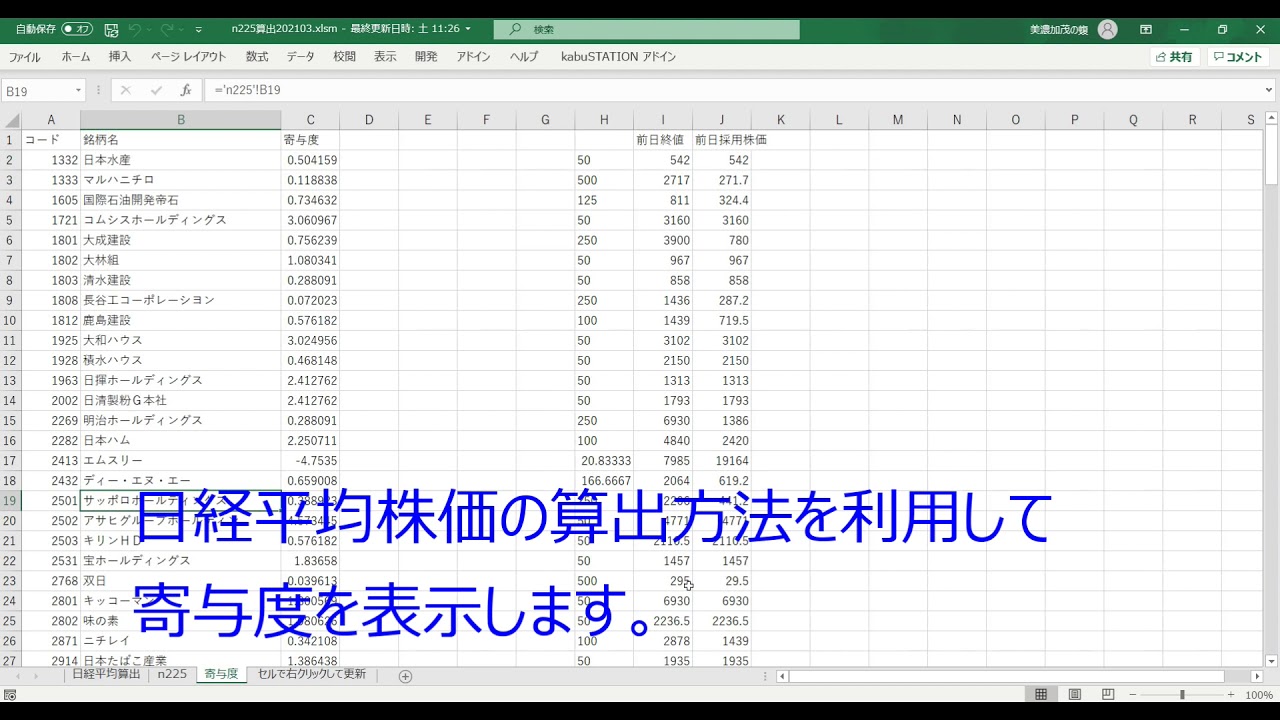Click the value -4.7535 cell

pyautogui.click(x=310, y=460)
